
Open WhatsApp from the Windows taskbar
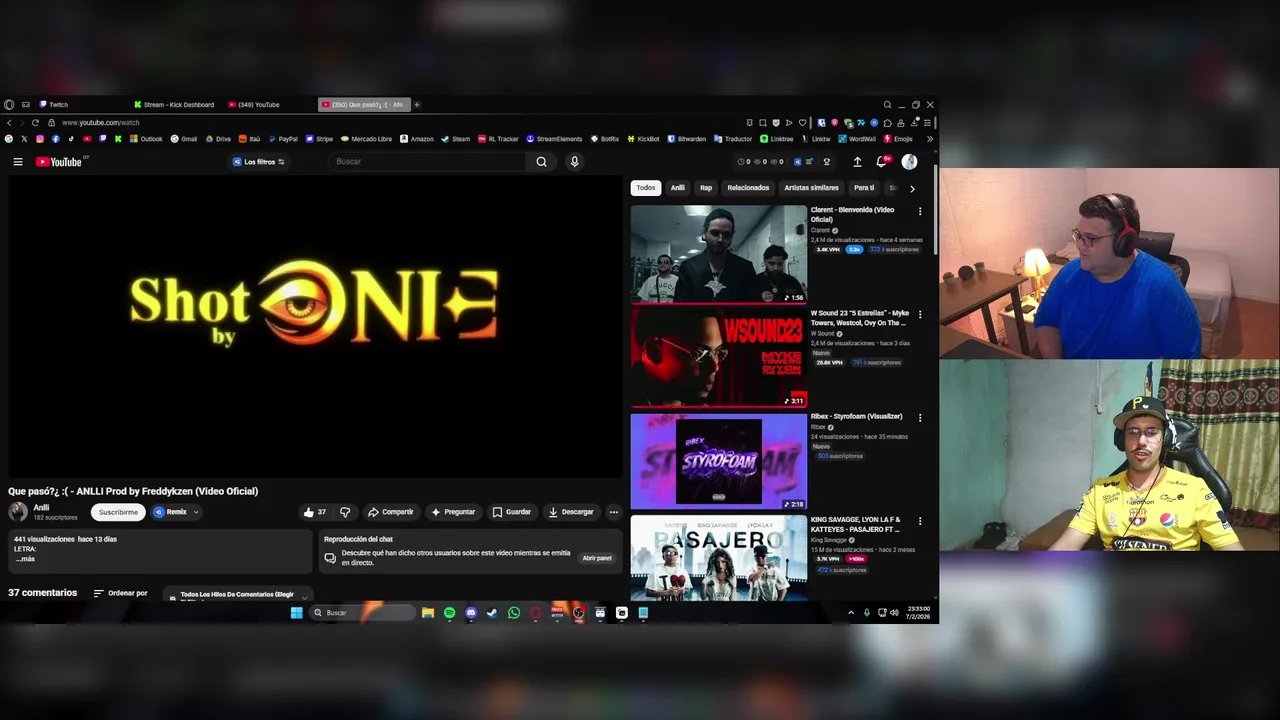tap(514, 613)
